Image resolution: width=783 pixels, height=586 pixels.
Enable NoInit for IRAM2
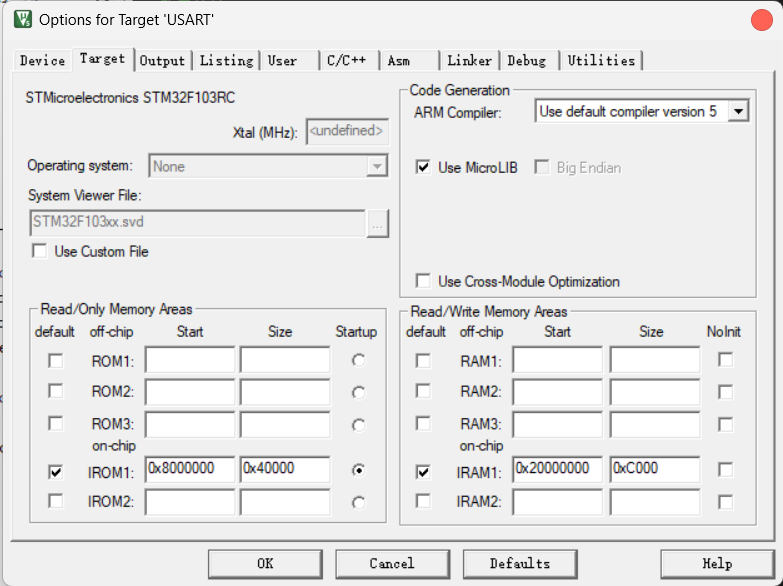(725, 502)
